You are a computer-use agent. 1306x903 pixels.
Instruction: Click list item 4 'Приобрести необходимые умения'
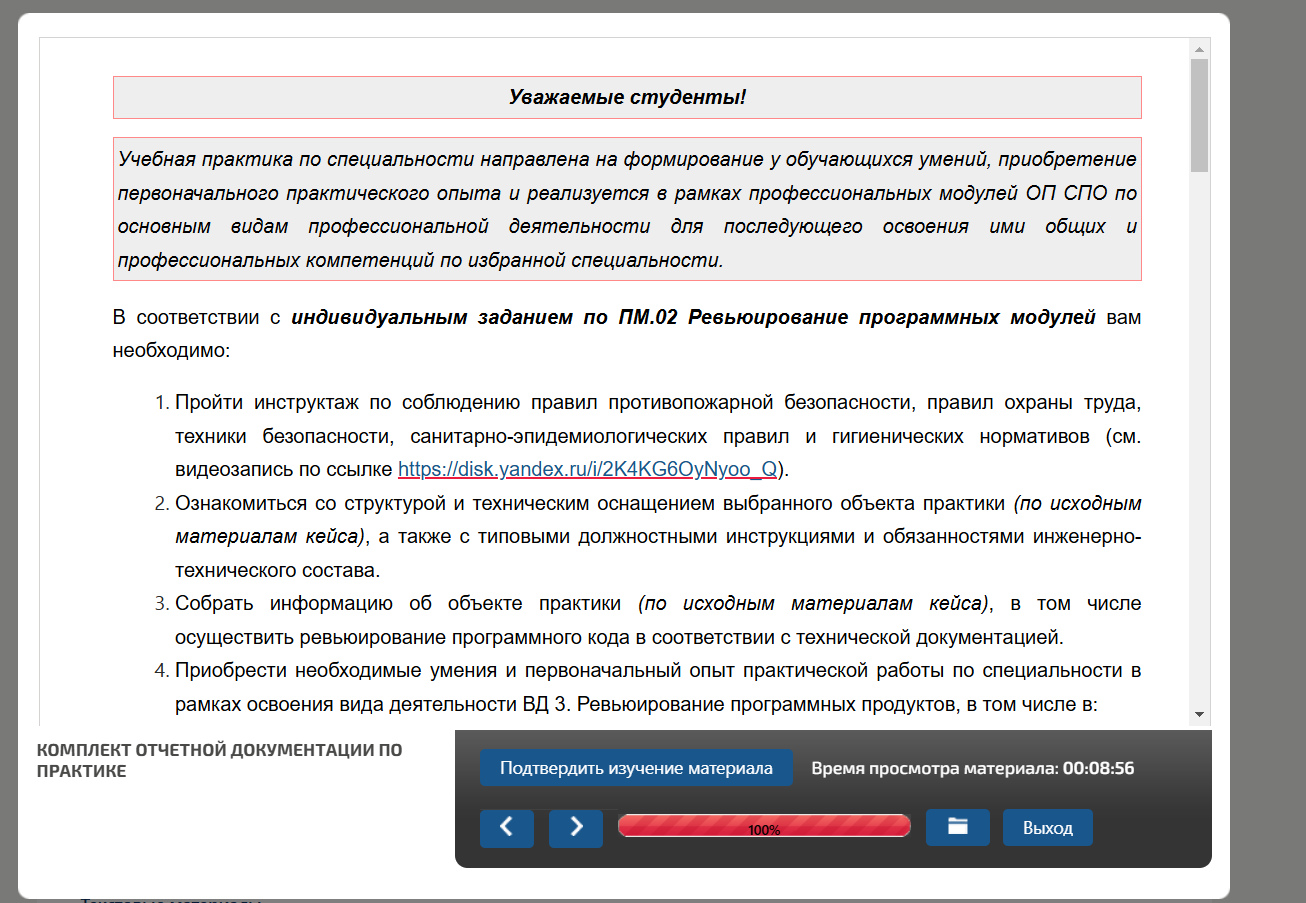657,687
